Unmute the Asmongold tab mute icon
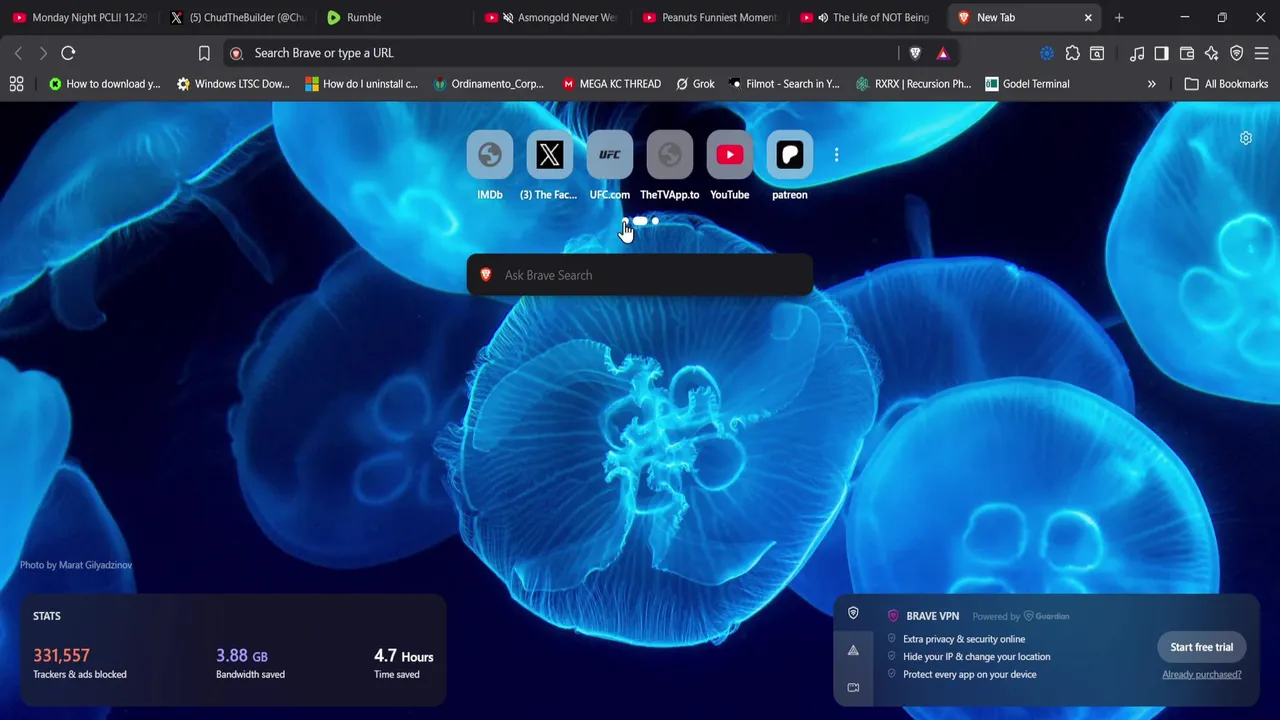The height and width of the screenshot is (720, 1280). point(508,17)
